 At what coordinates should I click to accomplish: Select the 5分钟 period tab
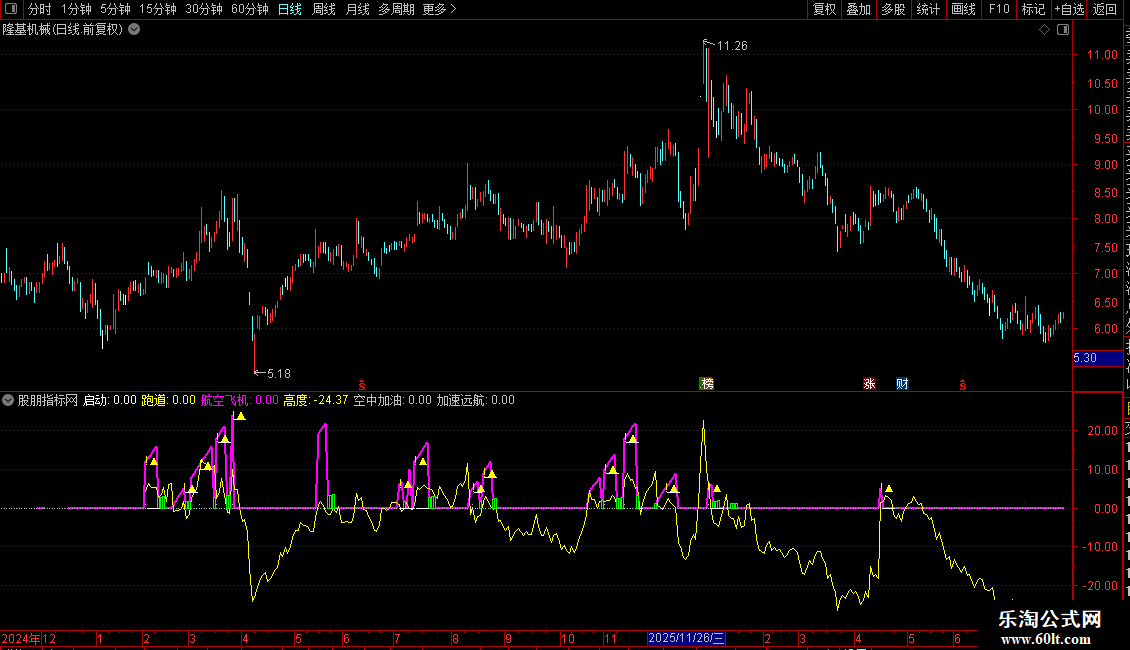(115, 9)
